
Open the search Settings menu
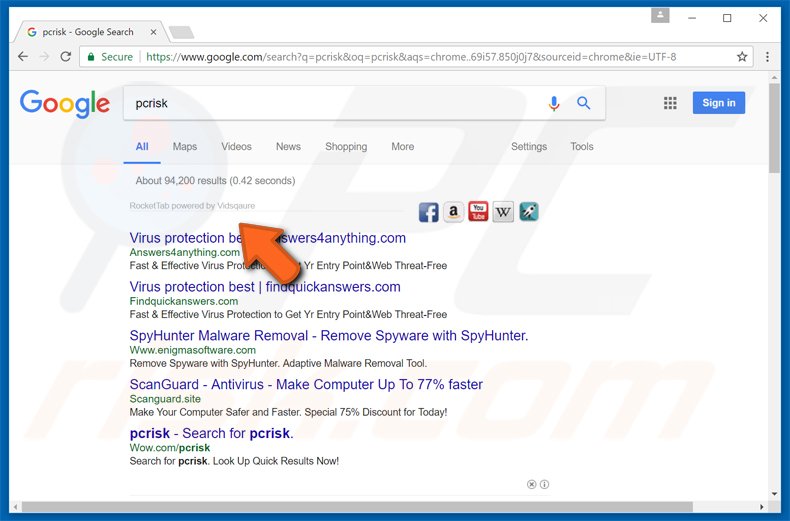529,147
